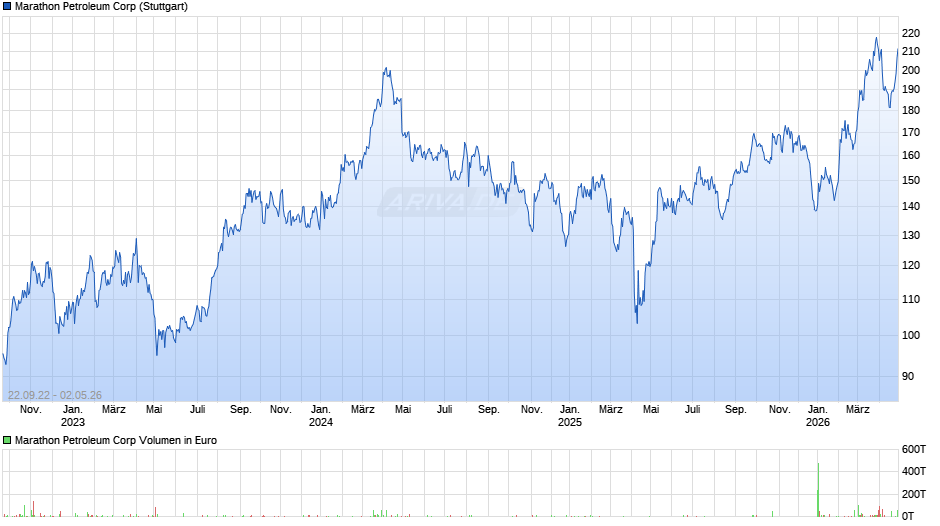The image size is (940, 526).
Task: Click the 100 price axis value
Action: point(911,335)
